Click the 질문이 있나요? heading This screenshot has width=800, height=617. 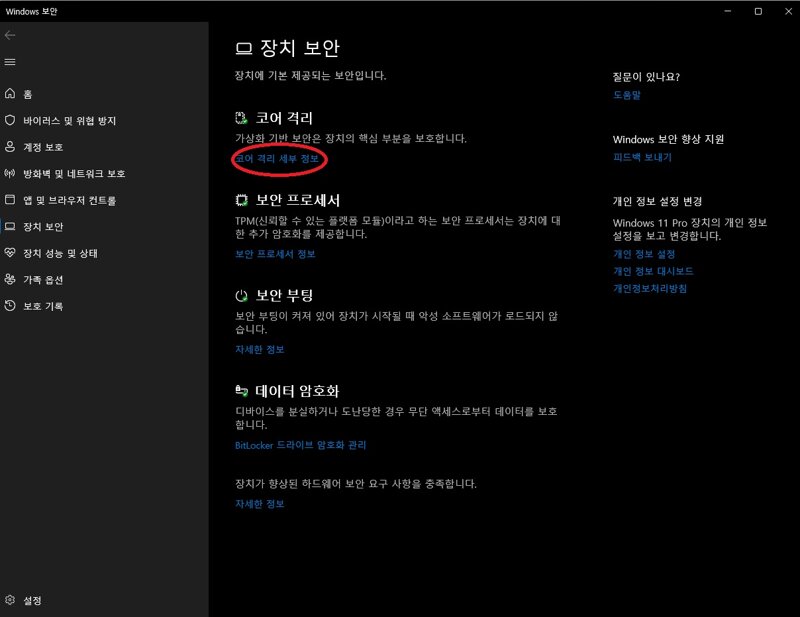pos(646,77)
